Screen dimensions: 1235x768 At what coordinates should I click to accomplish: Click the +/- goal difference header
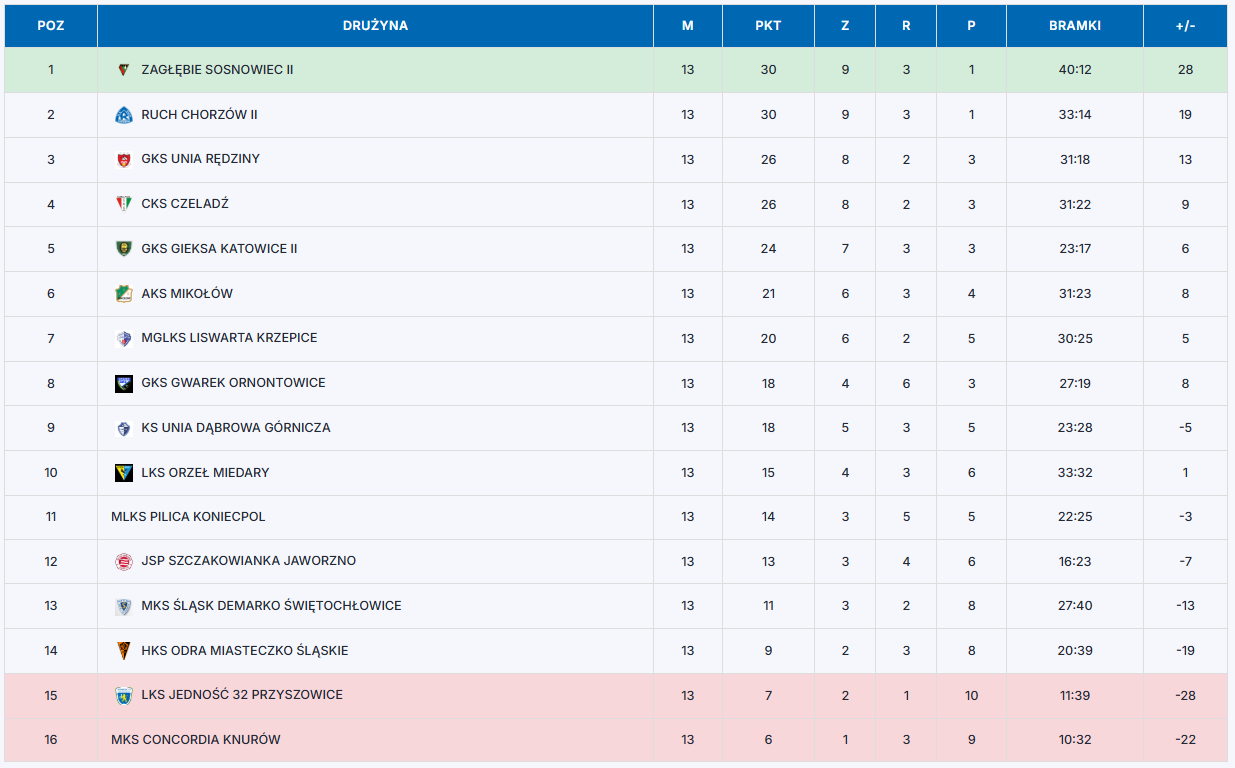click(x=1185, y=26)
